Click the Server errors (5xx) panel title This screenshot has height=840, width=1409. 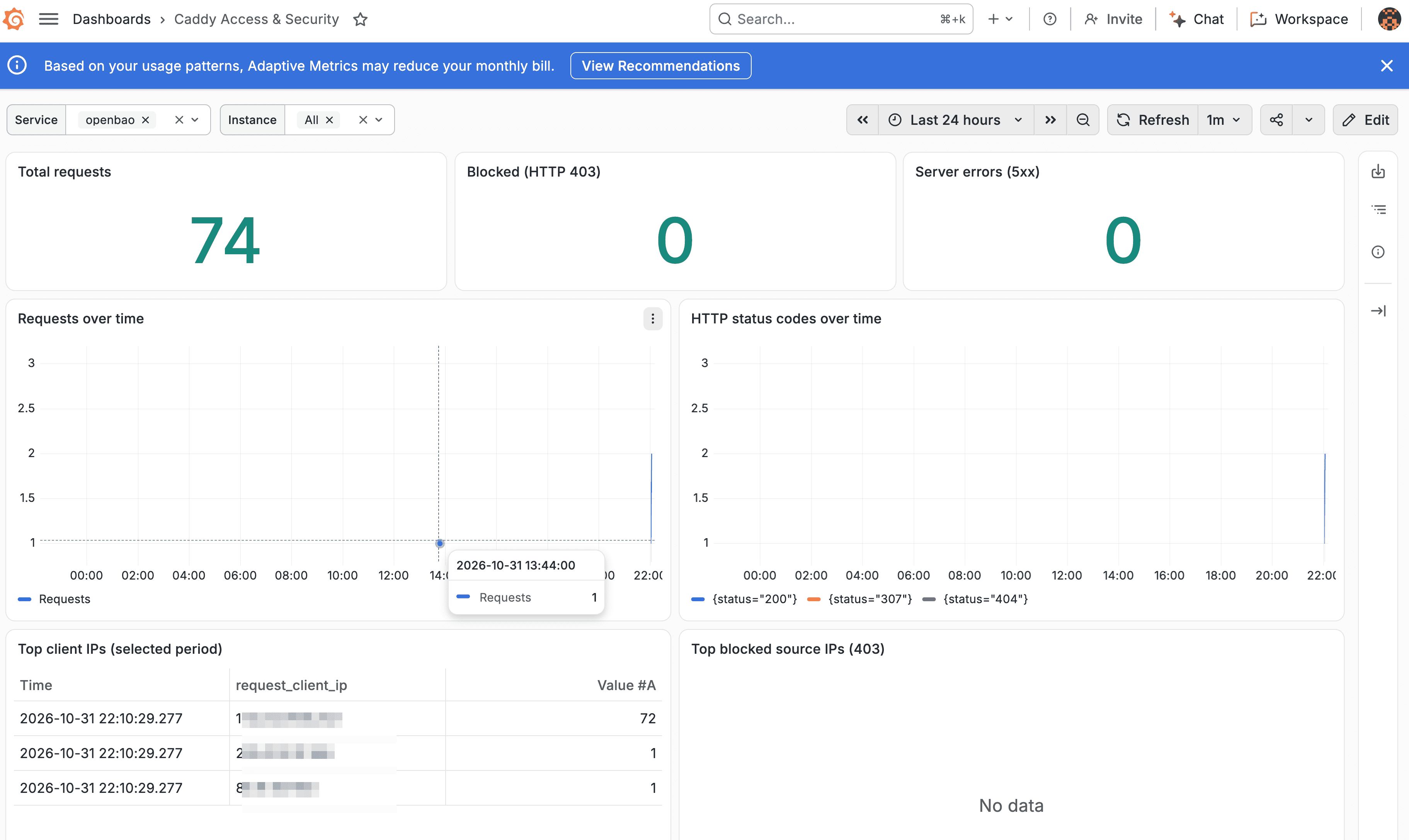tap(977, 172)
